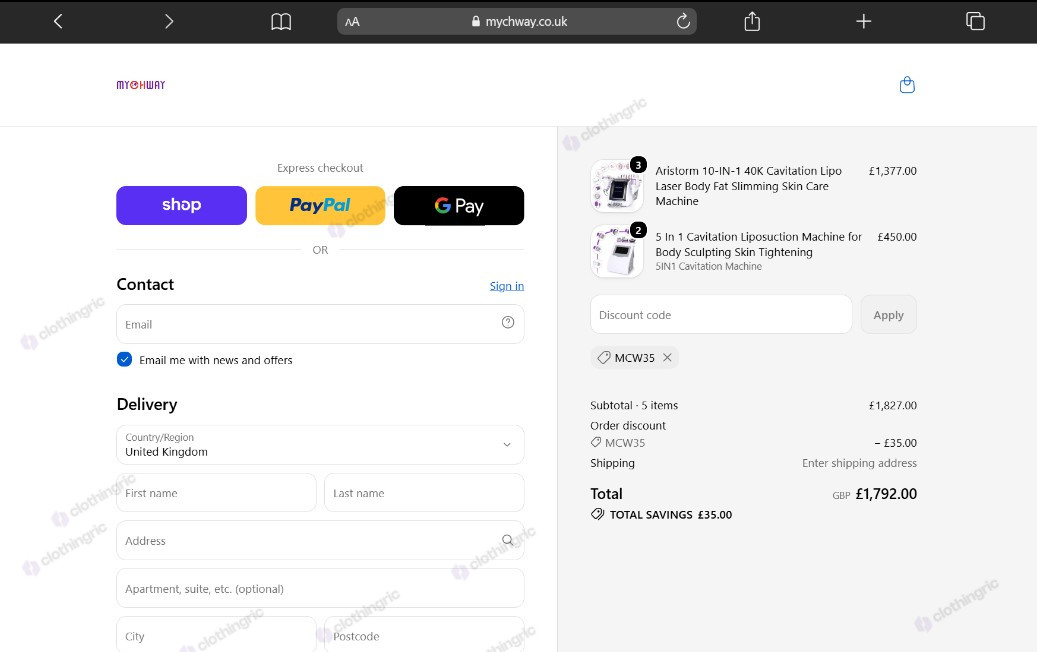Click the address search magnifier icon

[507, 540]
